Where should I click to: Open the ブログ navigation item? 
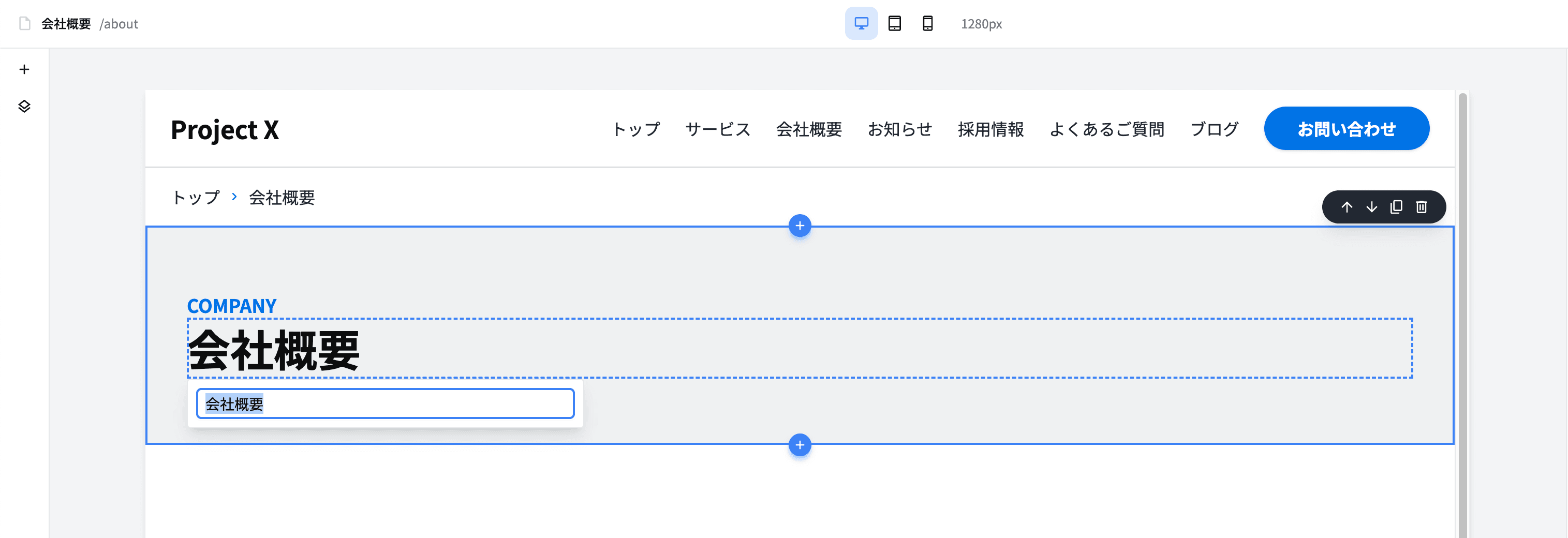coord(1215,129)
